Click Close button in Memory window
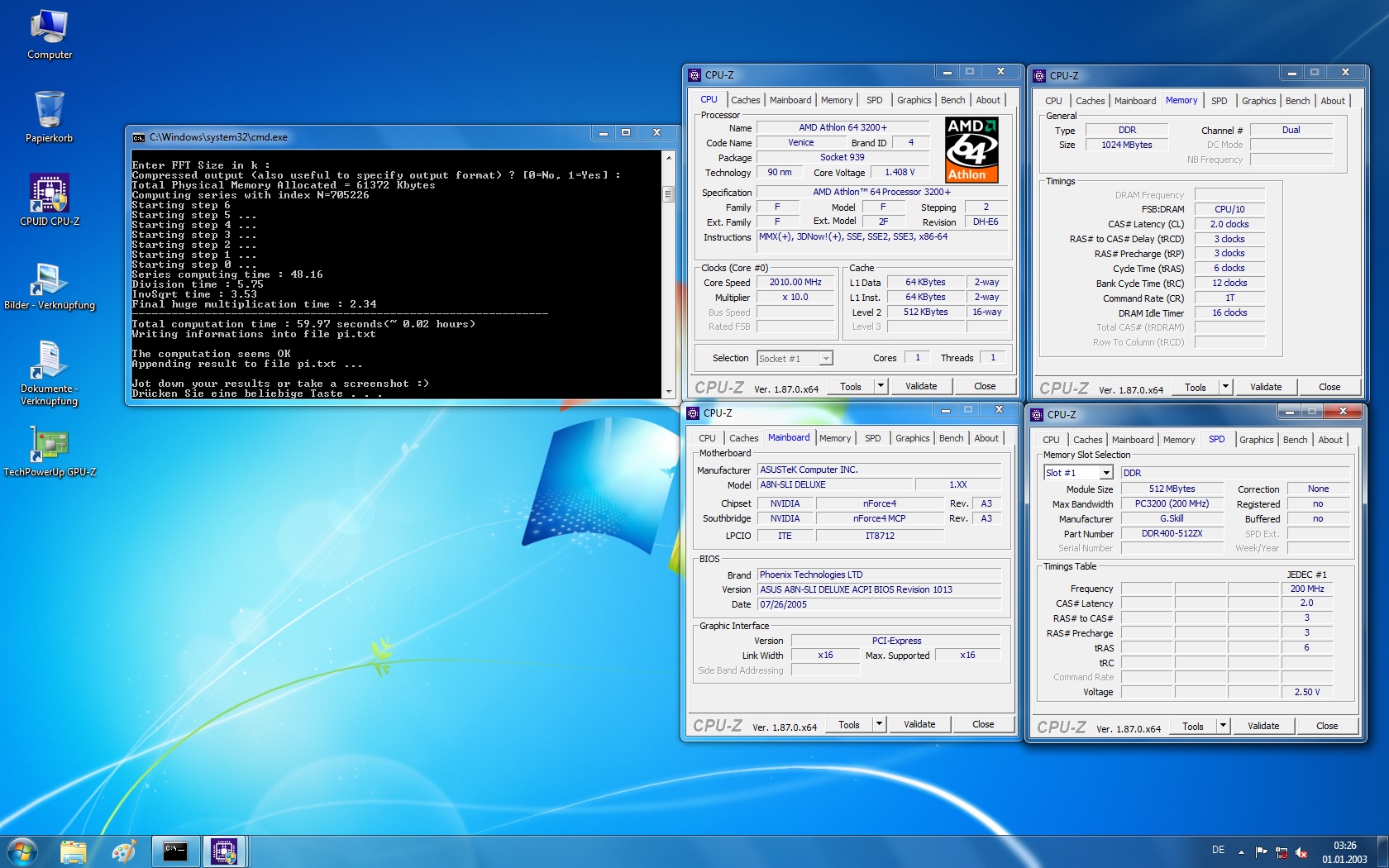The height and width of the screenshot is (868, 1389). click(1329, 387)
